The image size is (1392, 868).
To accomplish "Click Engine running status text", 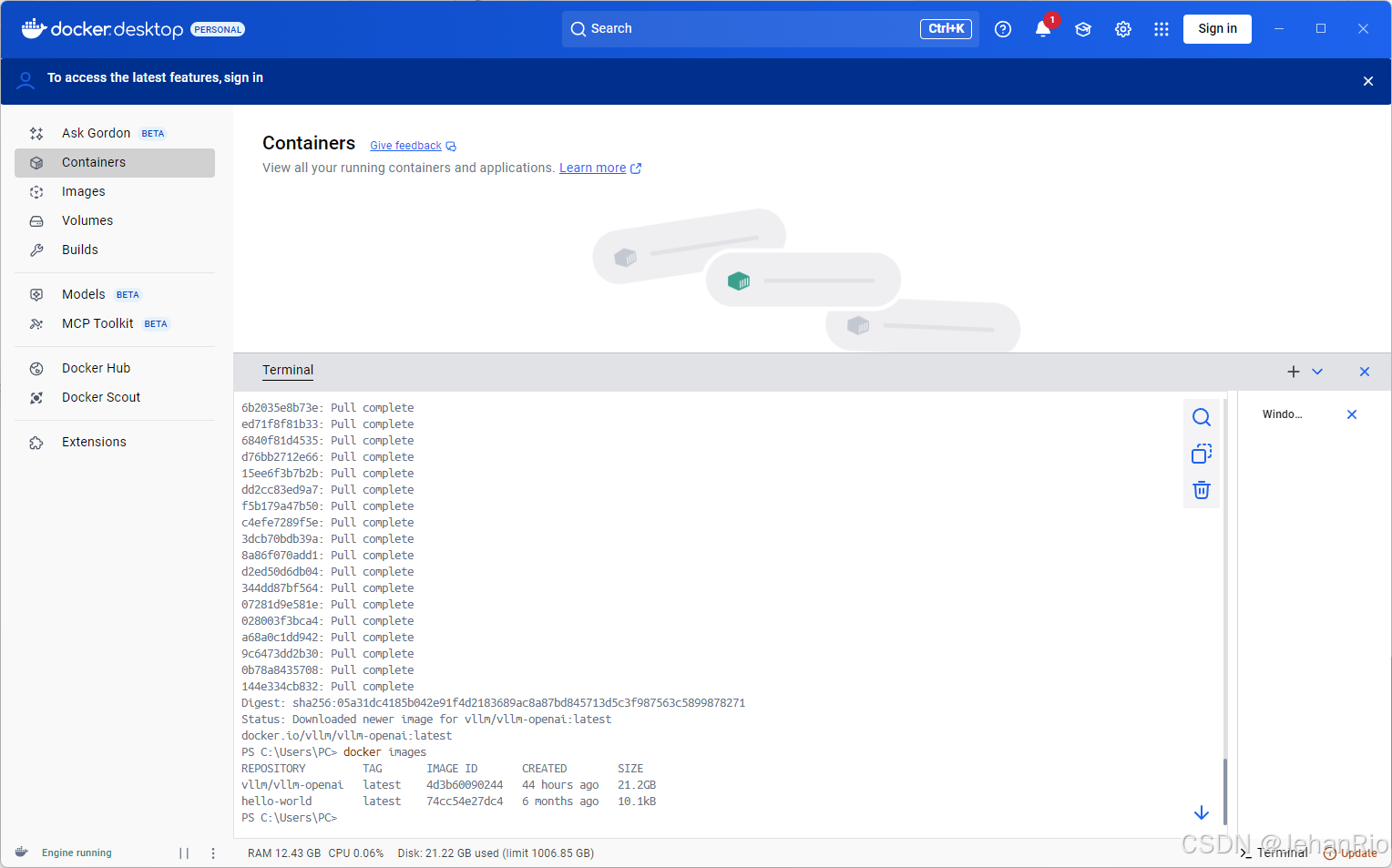I will click(x=77, y=853).
